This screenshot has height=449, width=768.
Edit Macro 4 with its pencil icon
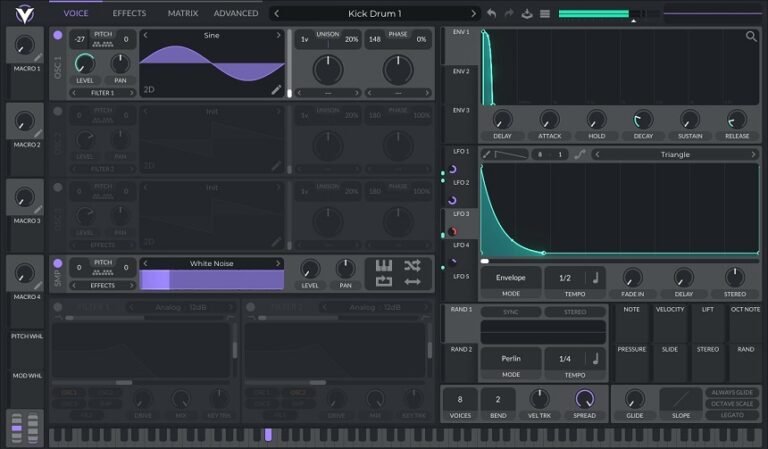click(x=38, y=285)
